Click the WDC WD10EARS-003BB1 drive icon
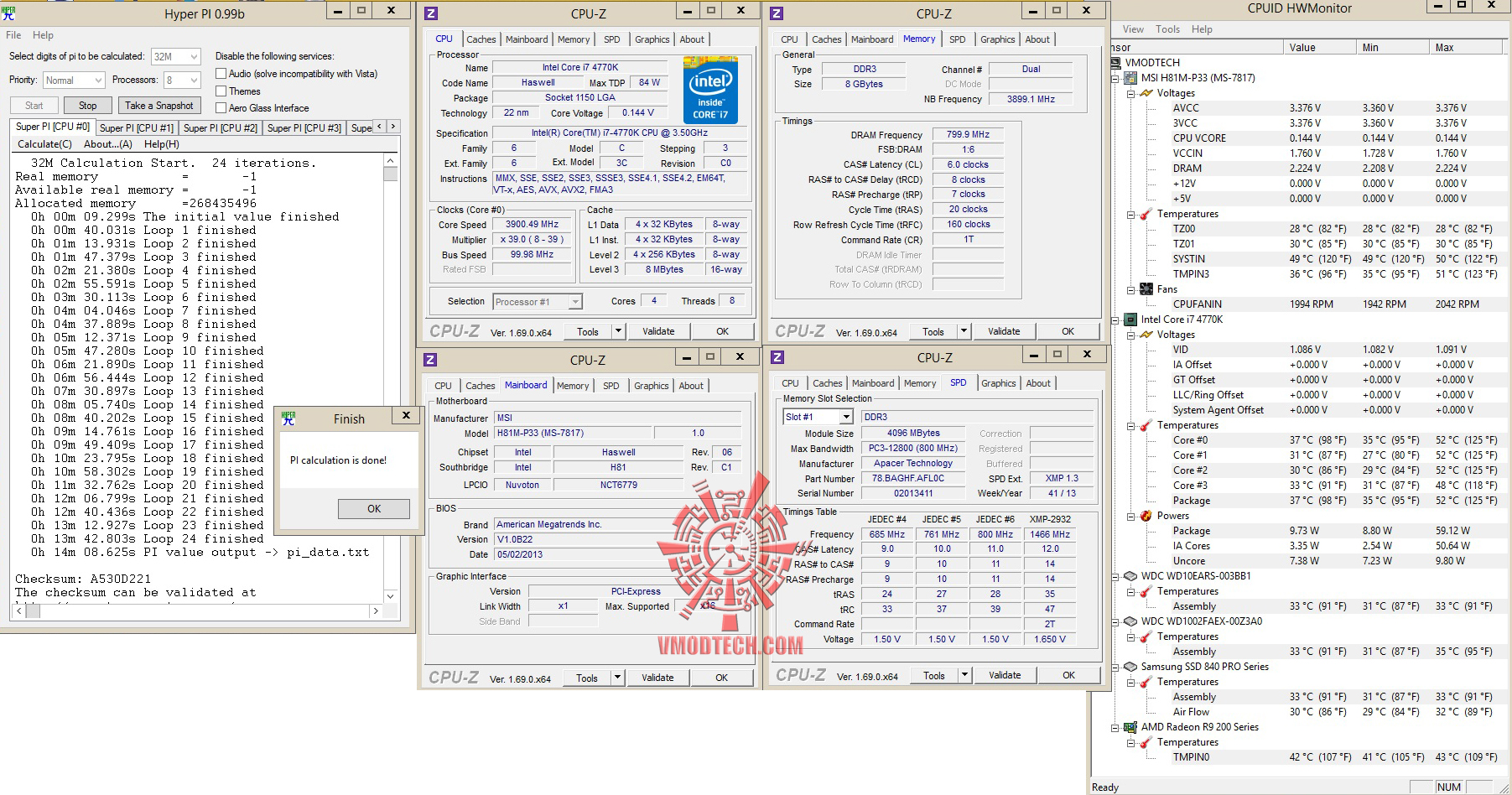Viewport: 1512px width, 795px height. click(1131, 576)
